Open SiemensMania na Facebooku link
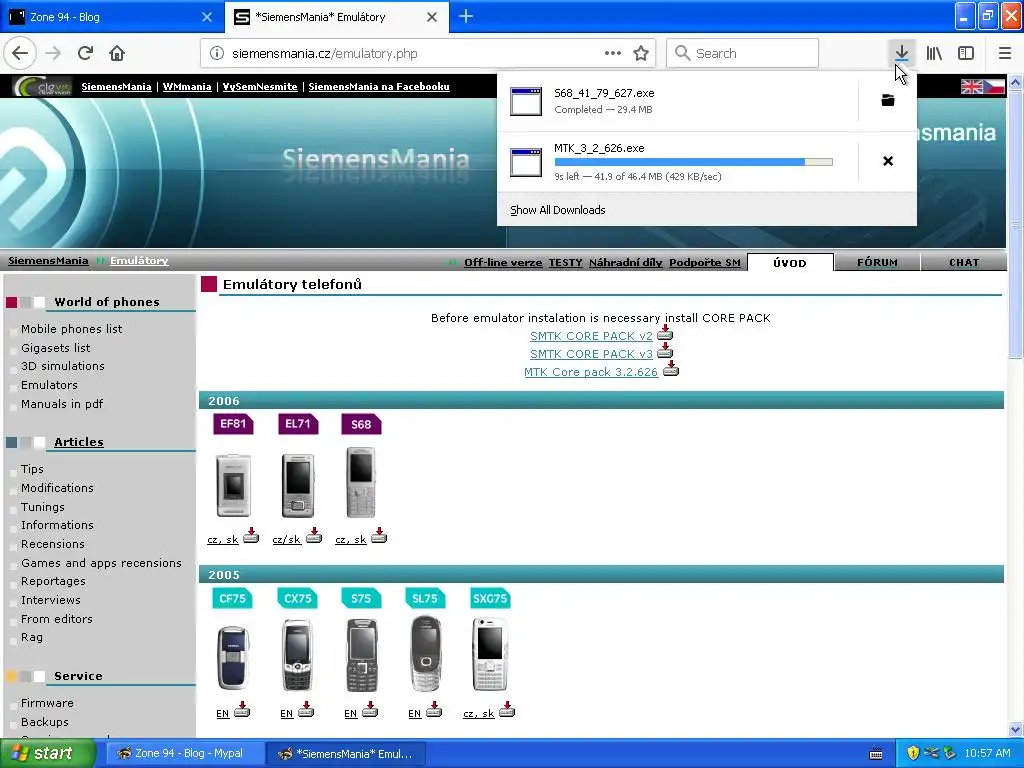Screen dimensions: 1024x768 [379, 86]
